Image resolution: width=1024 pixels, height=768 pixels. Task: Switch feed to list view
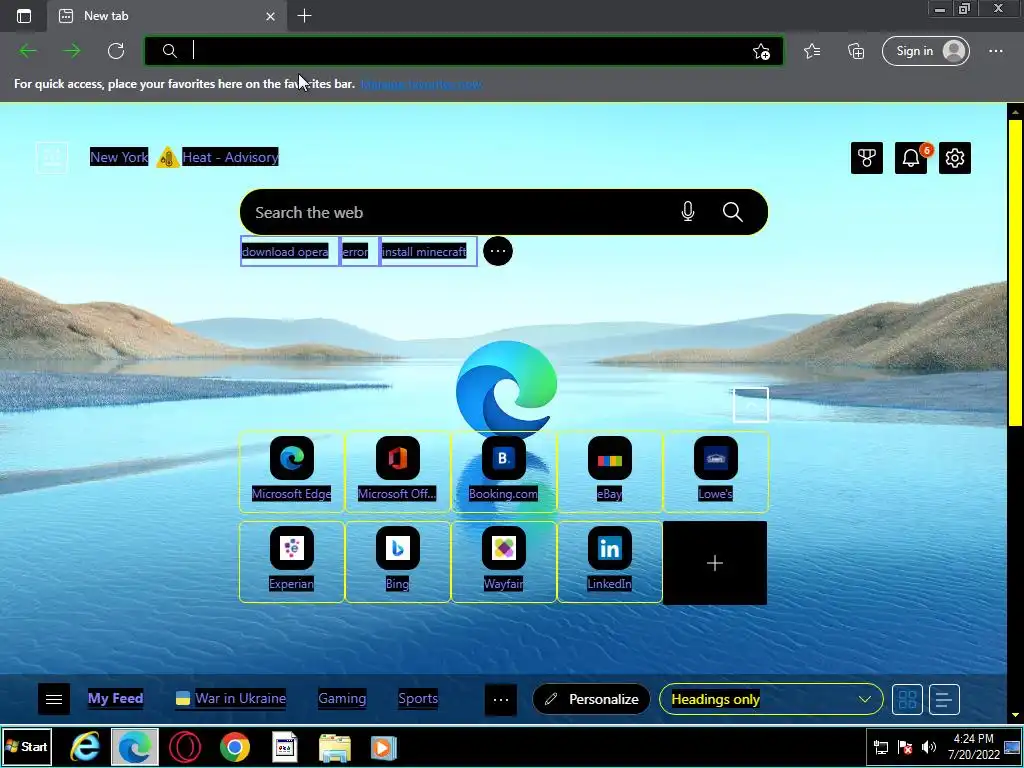pos(944,700)
